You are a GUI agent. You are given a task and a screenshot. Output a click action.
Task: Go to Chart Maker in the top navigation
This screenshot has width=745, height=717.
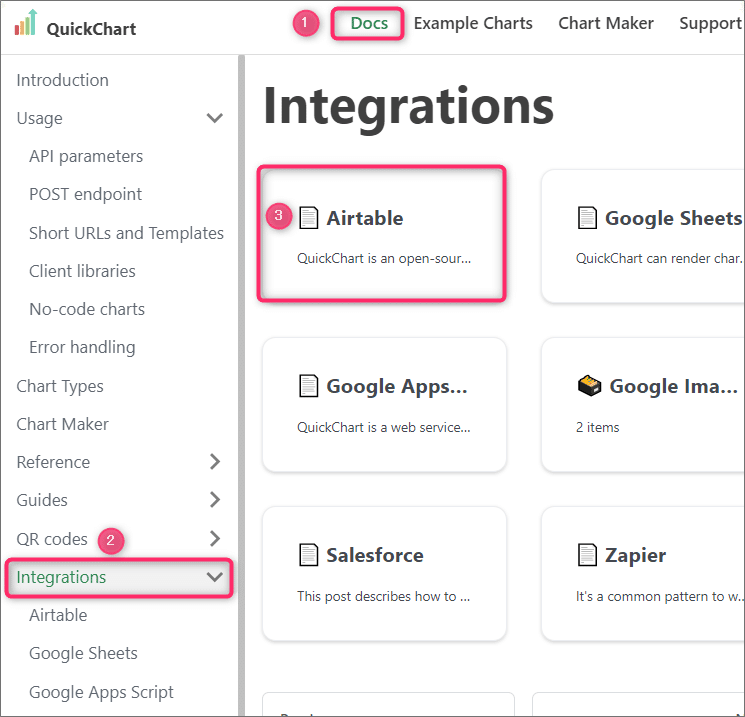[x=606, y=23]
